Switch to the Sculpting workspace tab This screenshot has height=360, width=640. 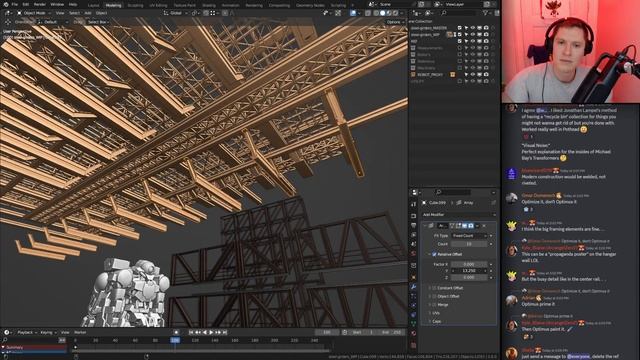click(135, 5)
